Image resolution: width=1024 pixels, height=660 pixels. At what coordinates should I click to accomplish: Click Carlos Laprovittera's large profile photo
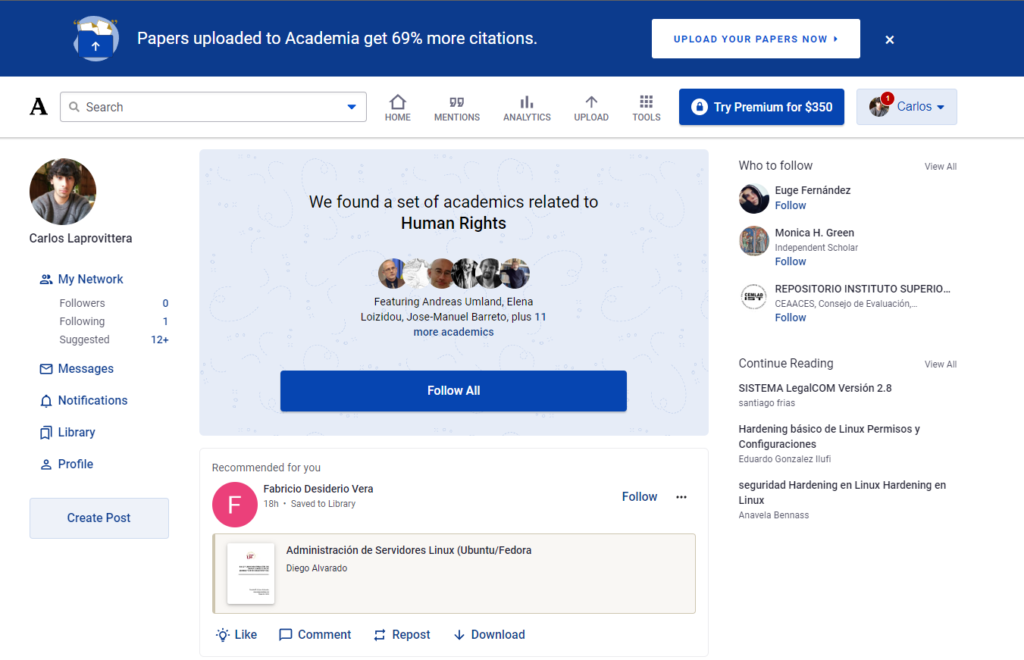(x=63, y=191)
